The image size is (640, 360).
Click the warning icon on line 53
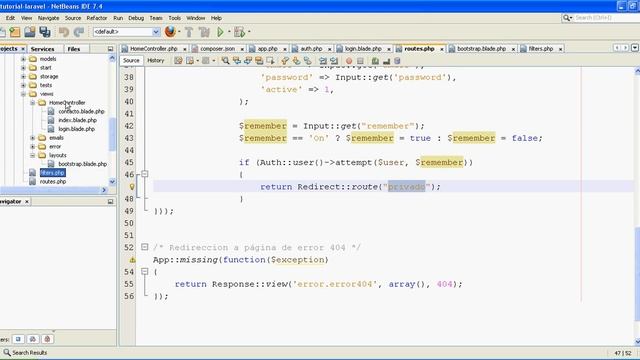(x=132, y=260)
